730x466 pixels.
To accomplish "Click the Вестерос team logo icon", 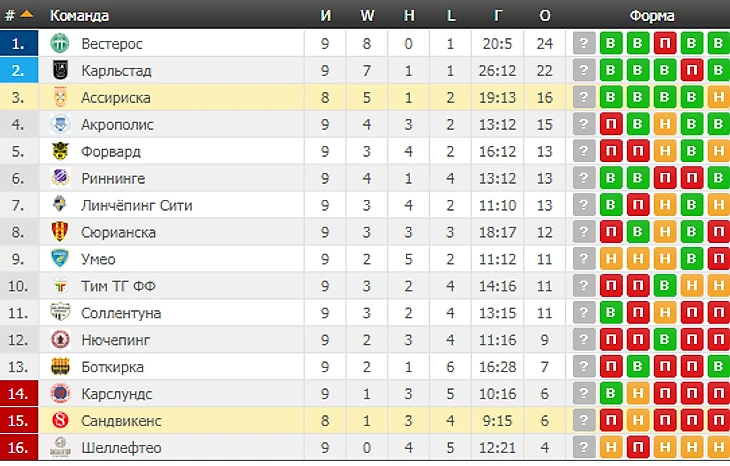I will click(60, 44).
